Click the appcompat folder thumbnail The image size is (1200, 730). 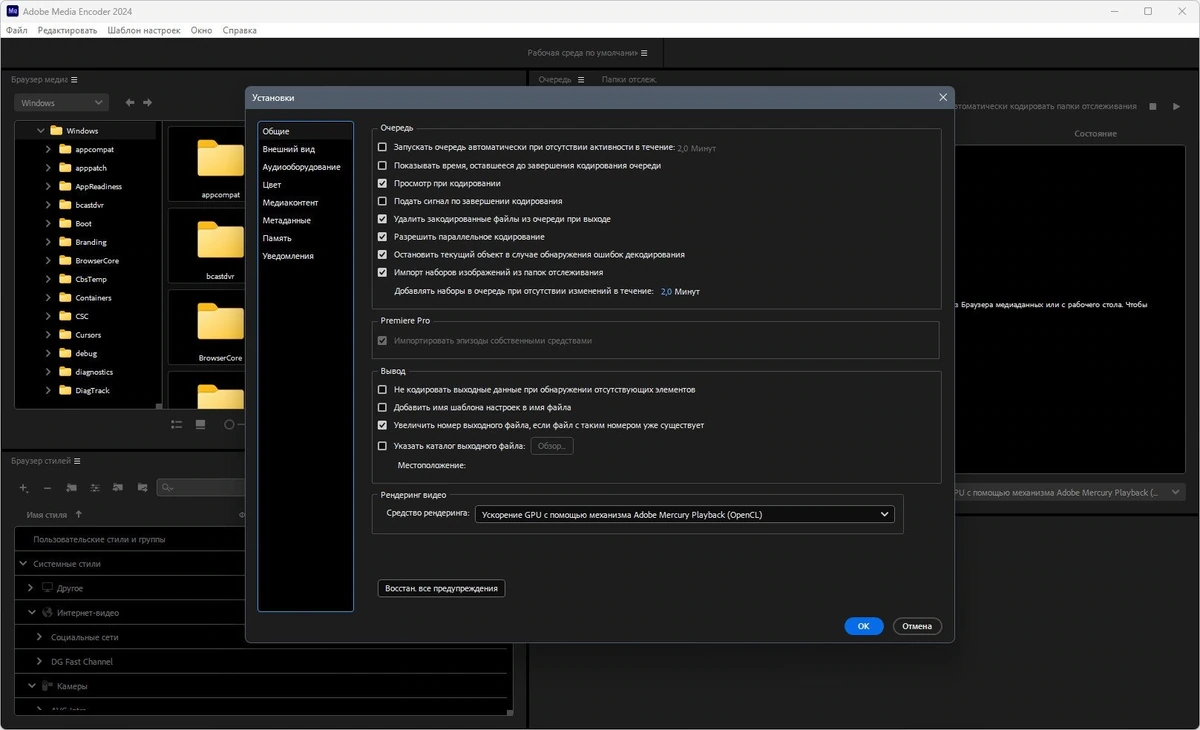pos(220,160)
